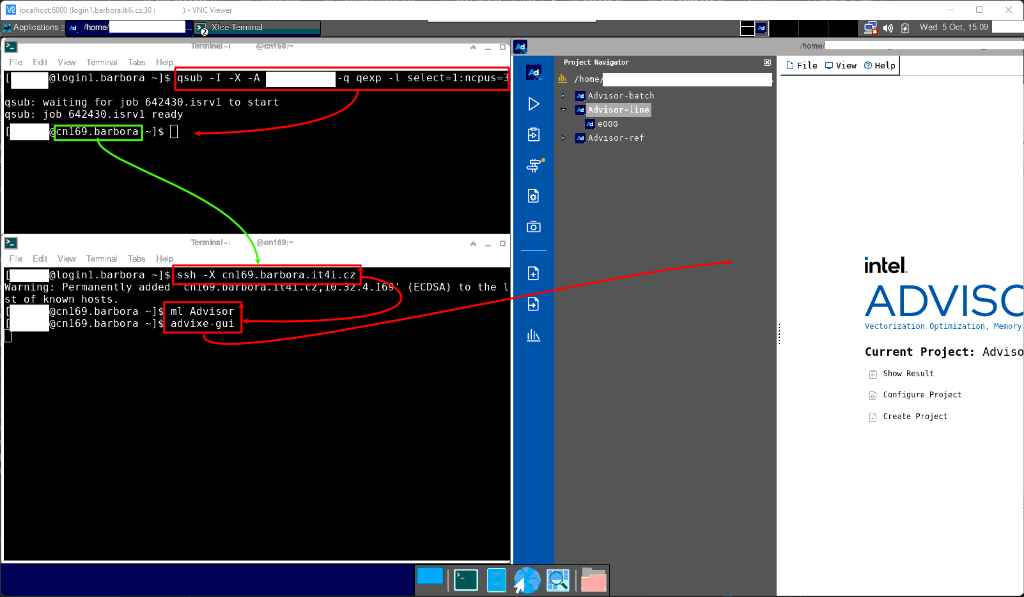The image size is (1024, 597).
Task: Click the new document plus icon in sidebar
Action: click(533, 273)
